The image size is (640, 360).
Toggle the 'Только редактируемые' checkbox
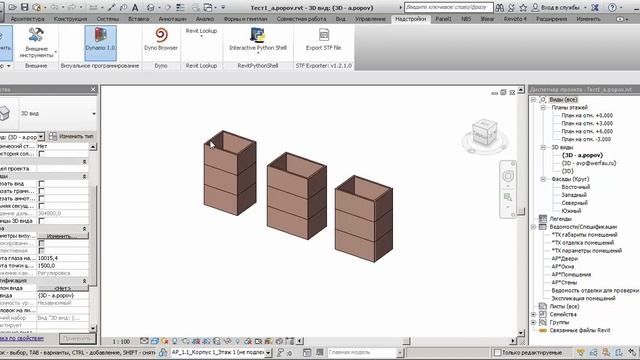click(x=498, y=352)
